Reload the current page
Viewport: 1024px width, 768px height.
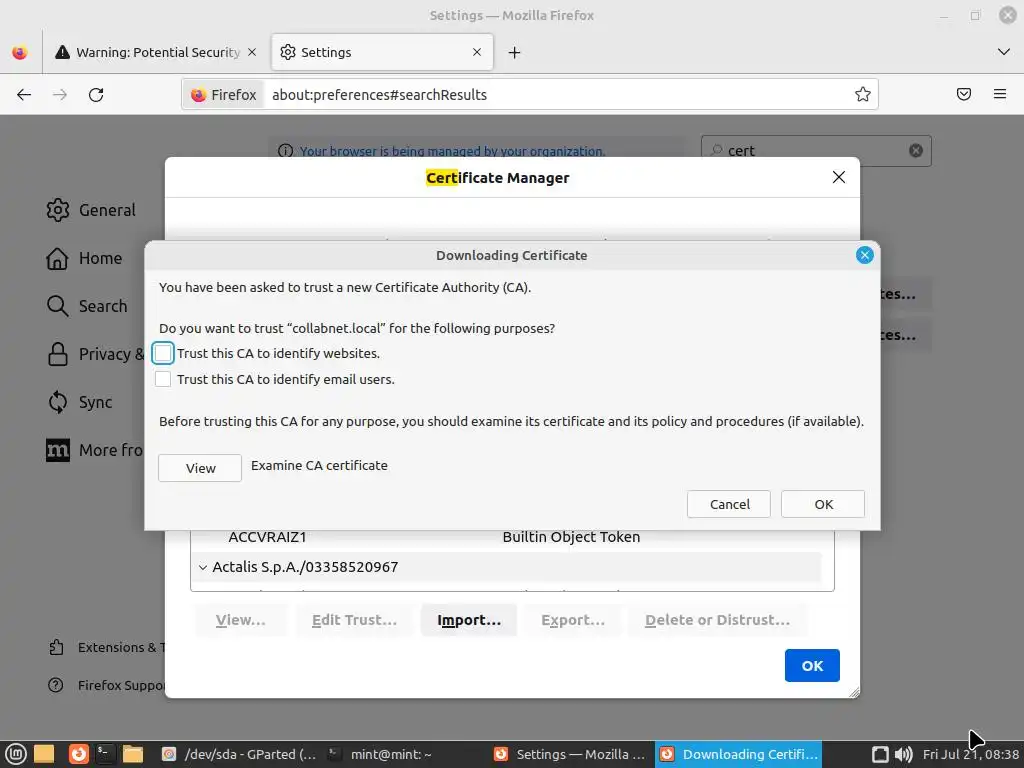(x=96, y=95)
